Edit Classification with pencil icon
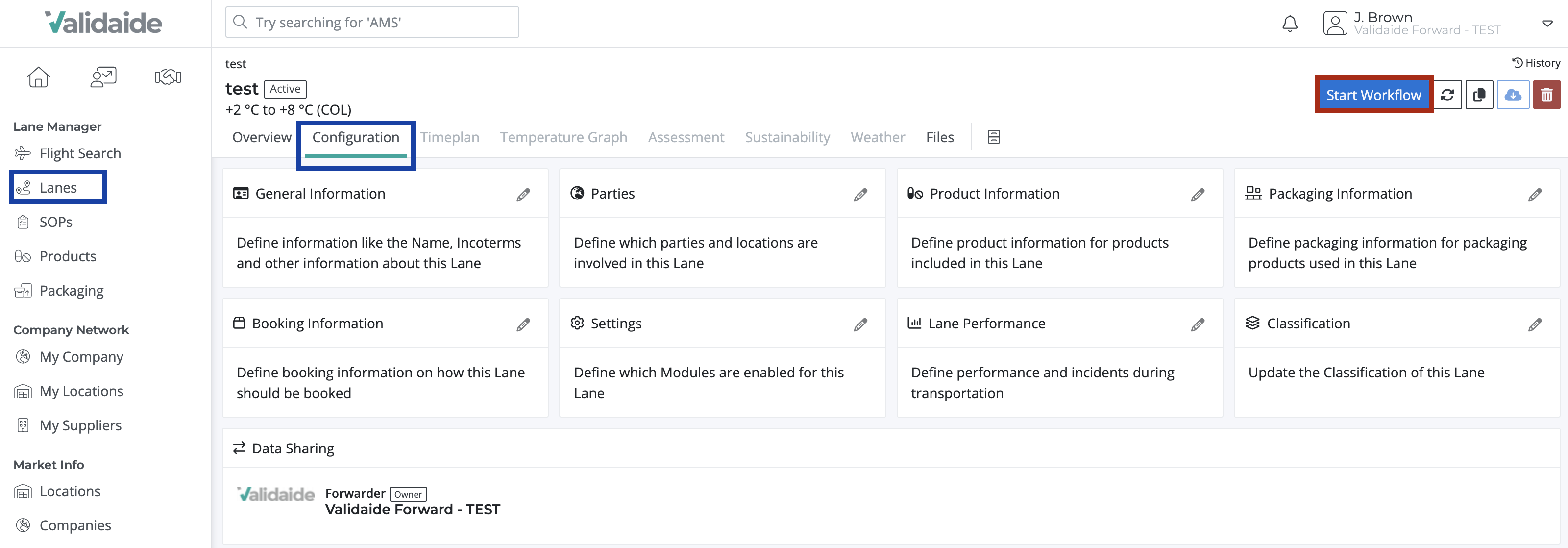The width and height of the screenshot is (1568, 548). (x=1535, y=324)
